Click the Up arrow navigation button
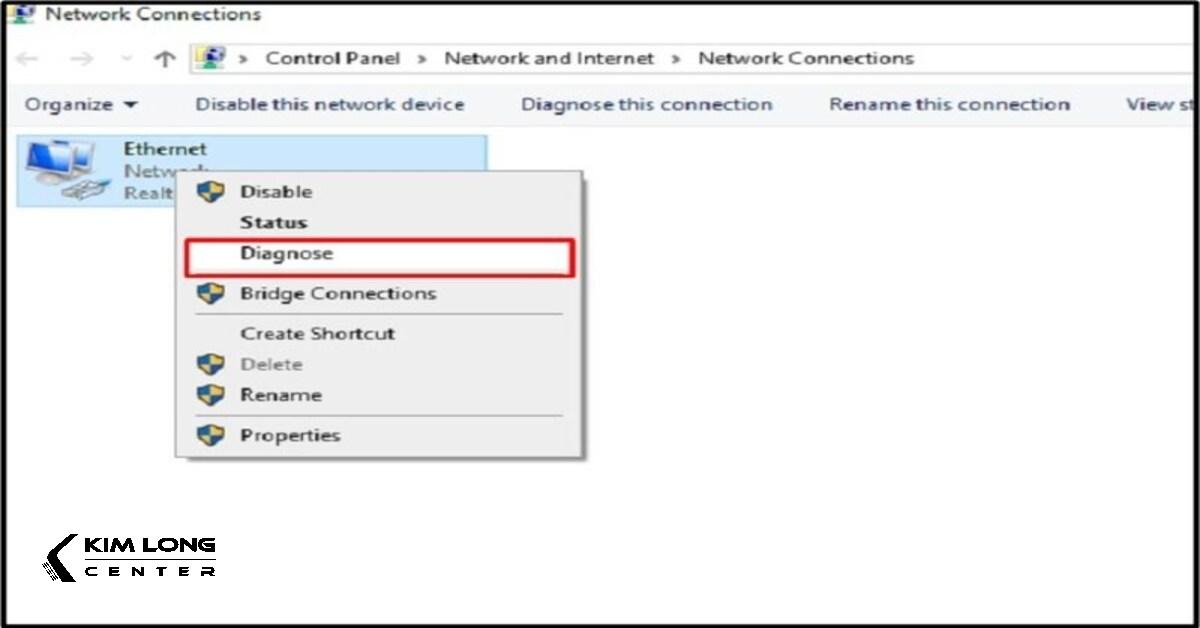Viewport: 1200px width, 628px height. coord(165,59)
